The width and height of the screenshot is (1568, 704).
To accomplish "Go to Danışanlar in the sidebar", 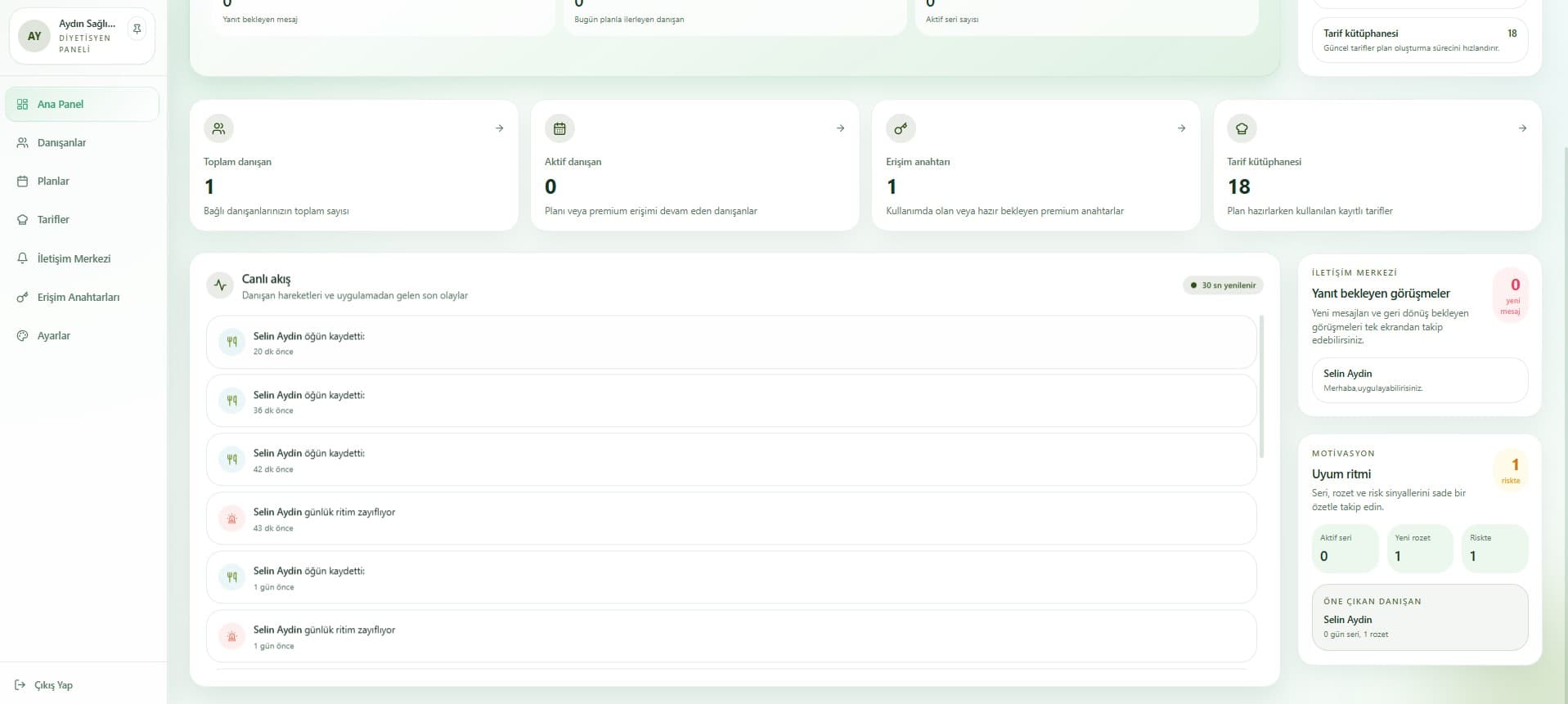I will coord(61,143).
